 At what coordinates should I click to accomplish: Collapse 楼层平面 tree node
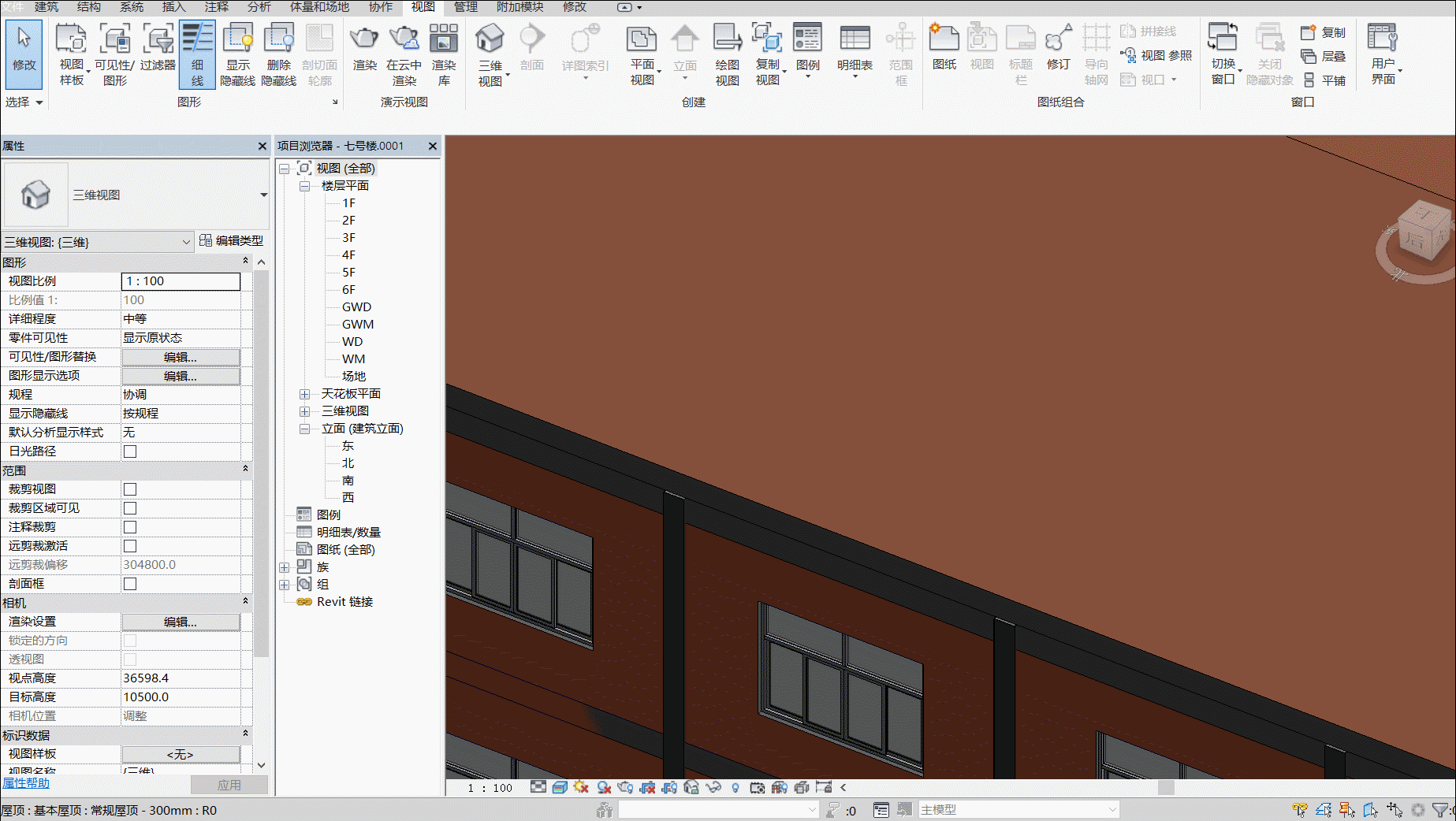pyautogui.click(x=304, y=186)
